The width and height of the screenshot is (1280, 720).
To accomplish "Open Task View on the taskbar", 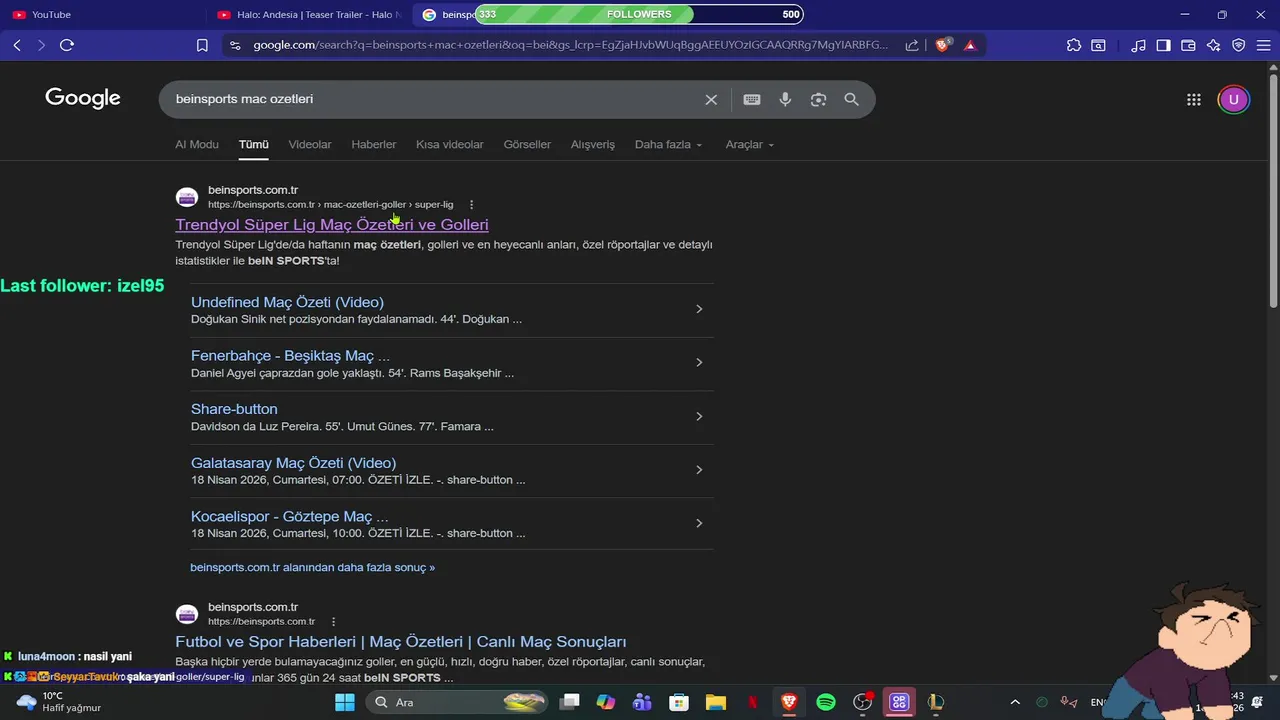I will point(570,702).
